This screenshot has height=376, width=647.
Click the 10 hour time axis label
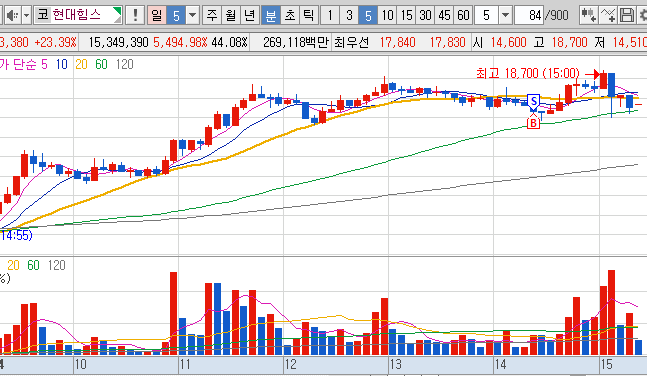click(x=80, y=364)
